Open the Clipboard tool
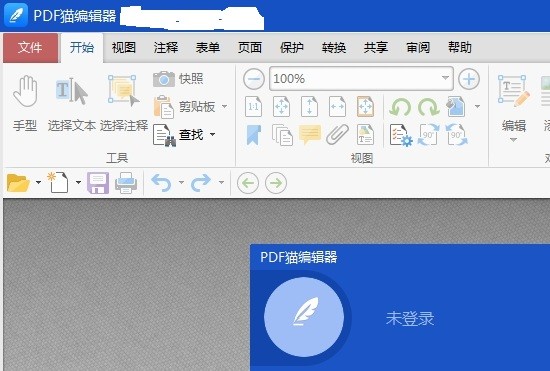Viewport: 550px width, 371px height. pyautogui.click(x=186, y=107)
